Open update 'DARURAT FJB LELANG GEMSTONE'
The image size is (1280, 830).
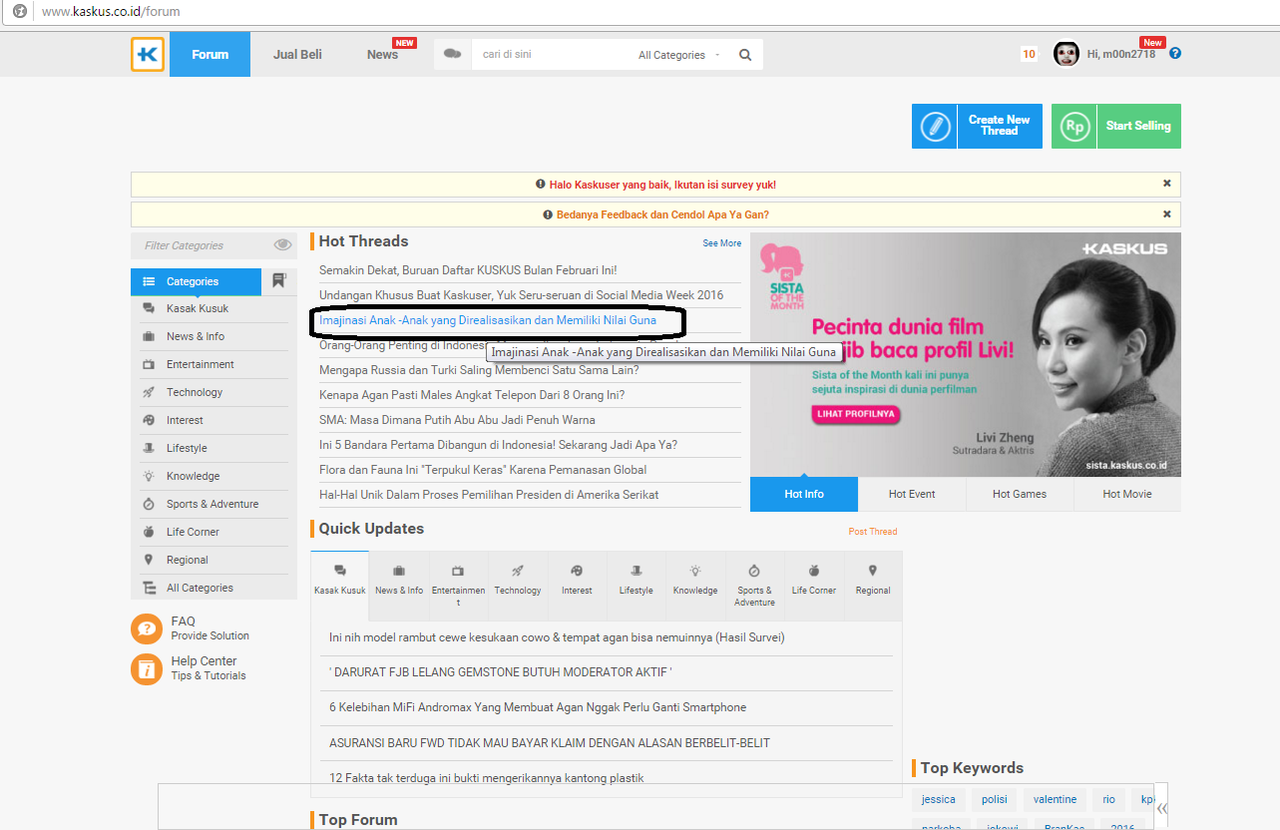500,672
